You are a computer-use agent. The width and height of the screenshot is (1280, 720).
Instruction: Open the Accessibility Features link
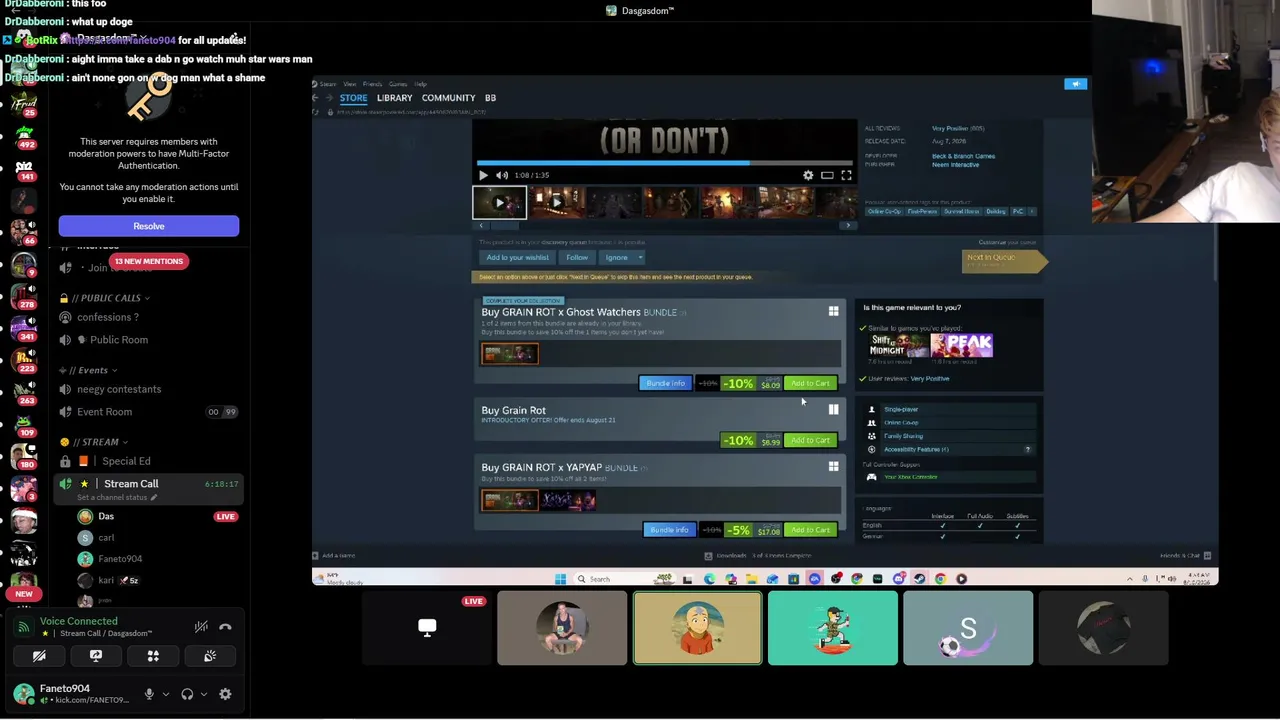coord(916,449)
